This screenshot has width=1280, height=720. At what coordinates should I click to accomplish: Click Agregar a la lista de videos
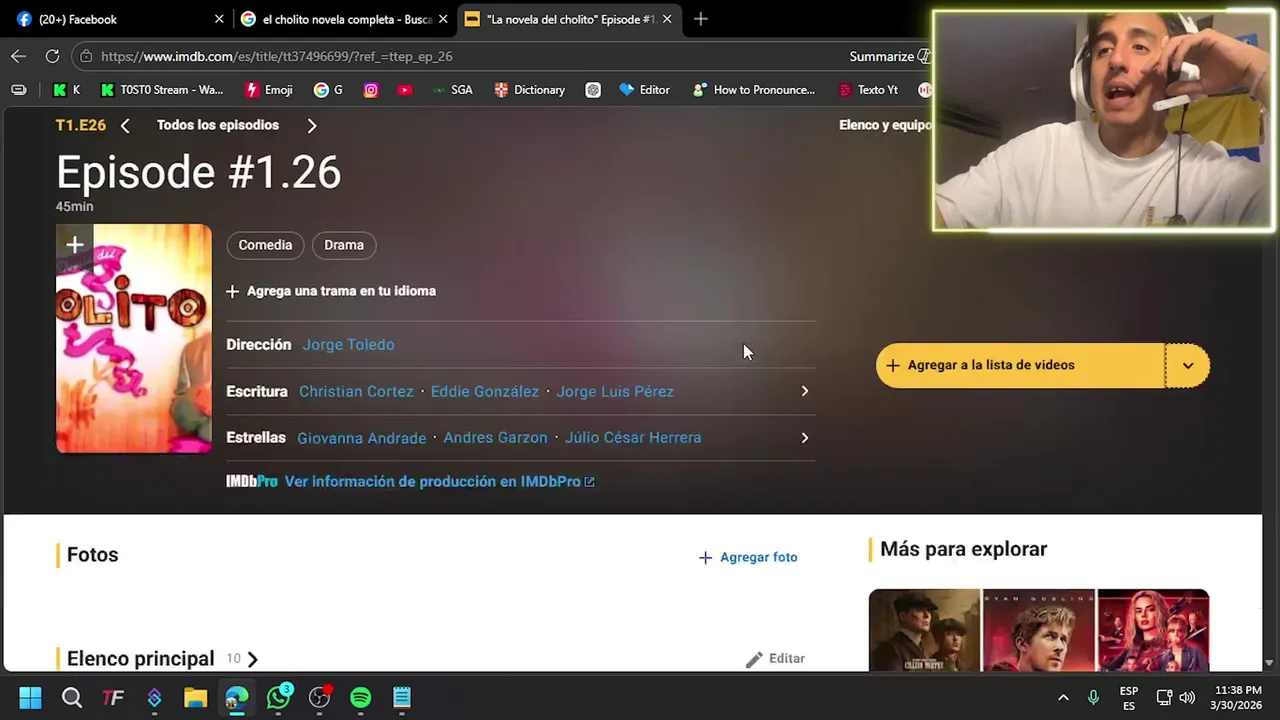point(1021,365)
